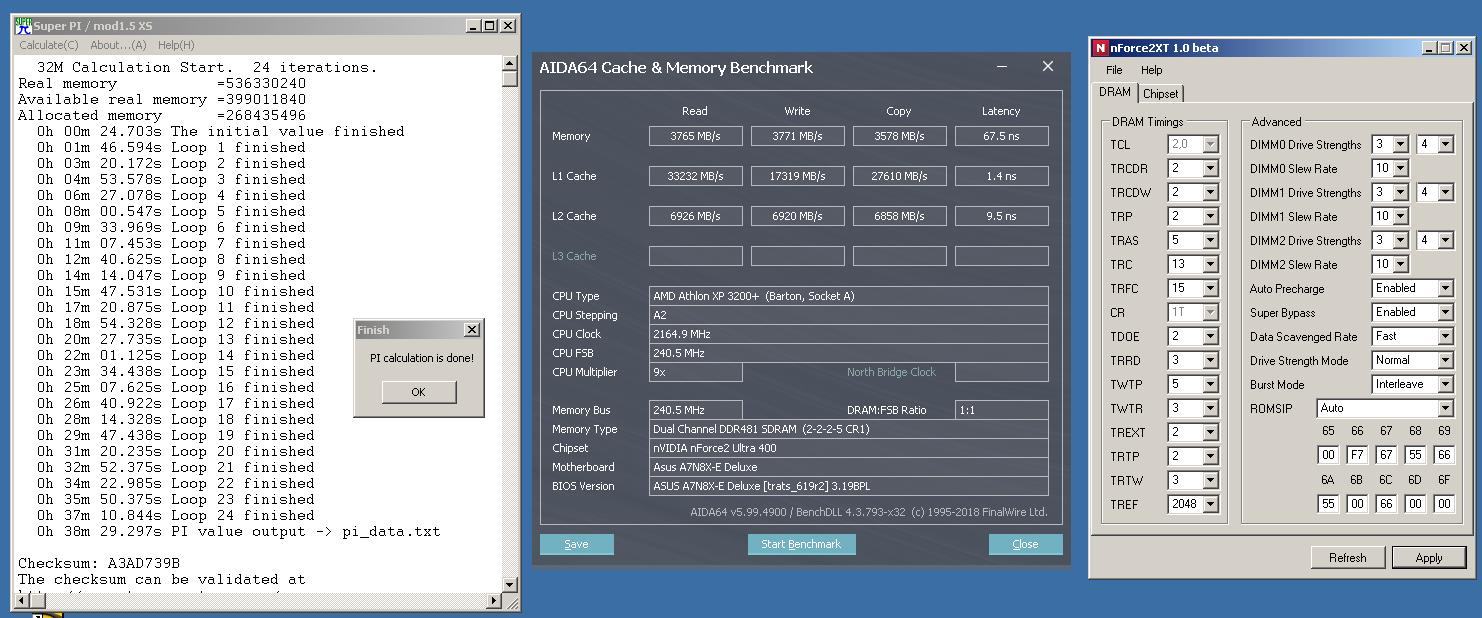
Task: Expand the TRCDW dropdown
Action: (x=1210, y=192)
